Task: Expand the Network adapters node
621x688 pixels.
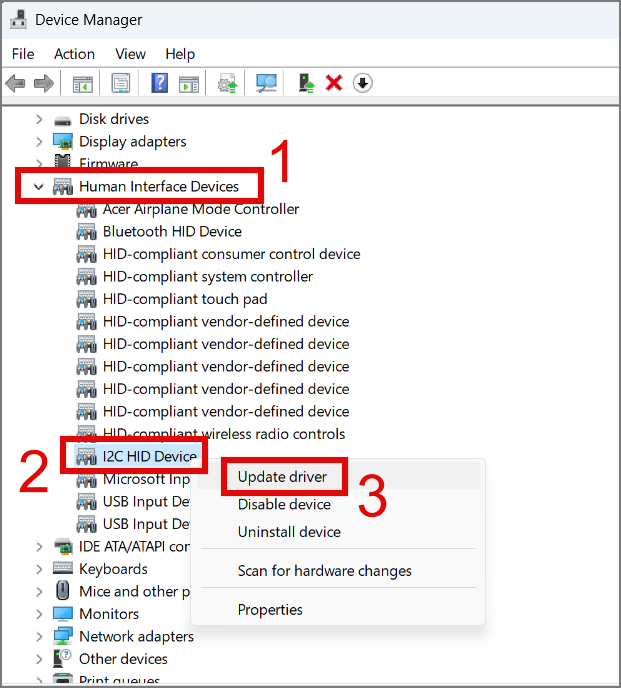Action: 39,636
